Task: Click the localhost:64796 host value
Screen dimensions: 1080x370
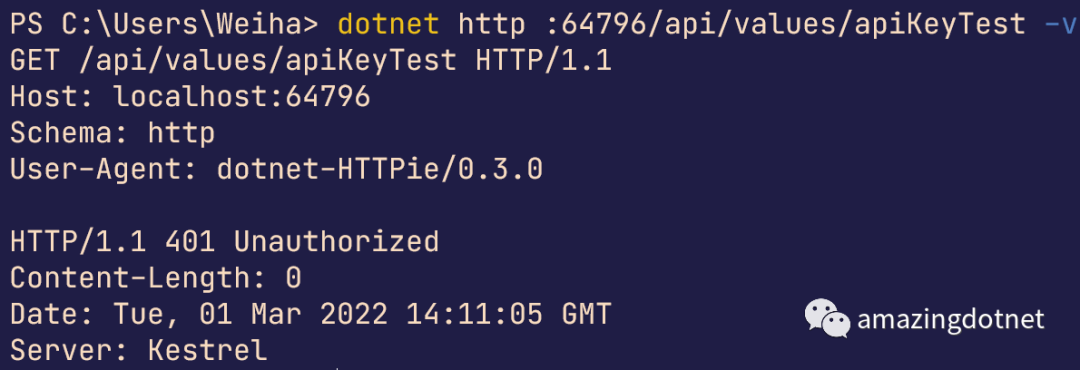Action: (x=242, y=97)
